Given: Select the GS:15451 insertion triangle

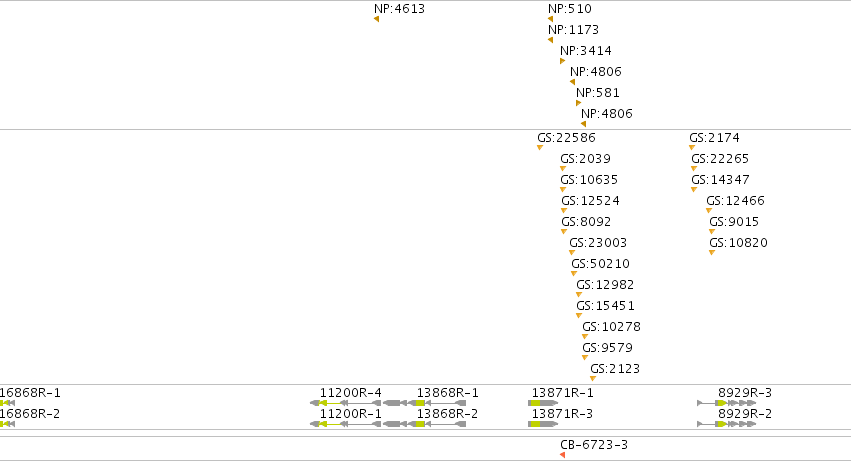Looking at the screenshot, I should tap(579, 315).
